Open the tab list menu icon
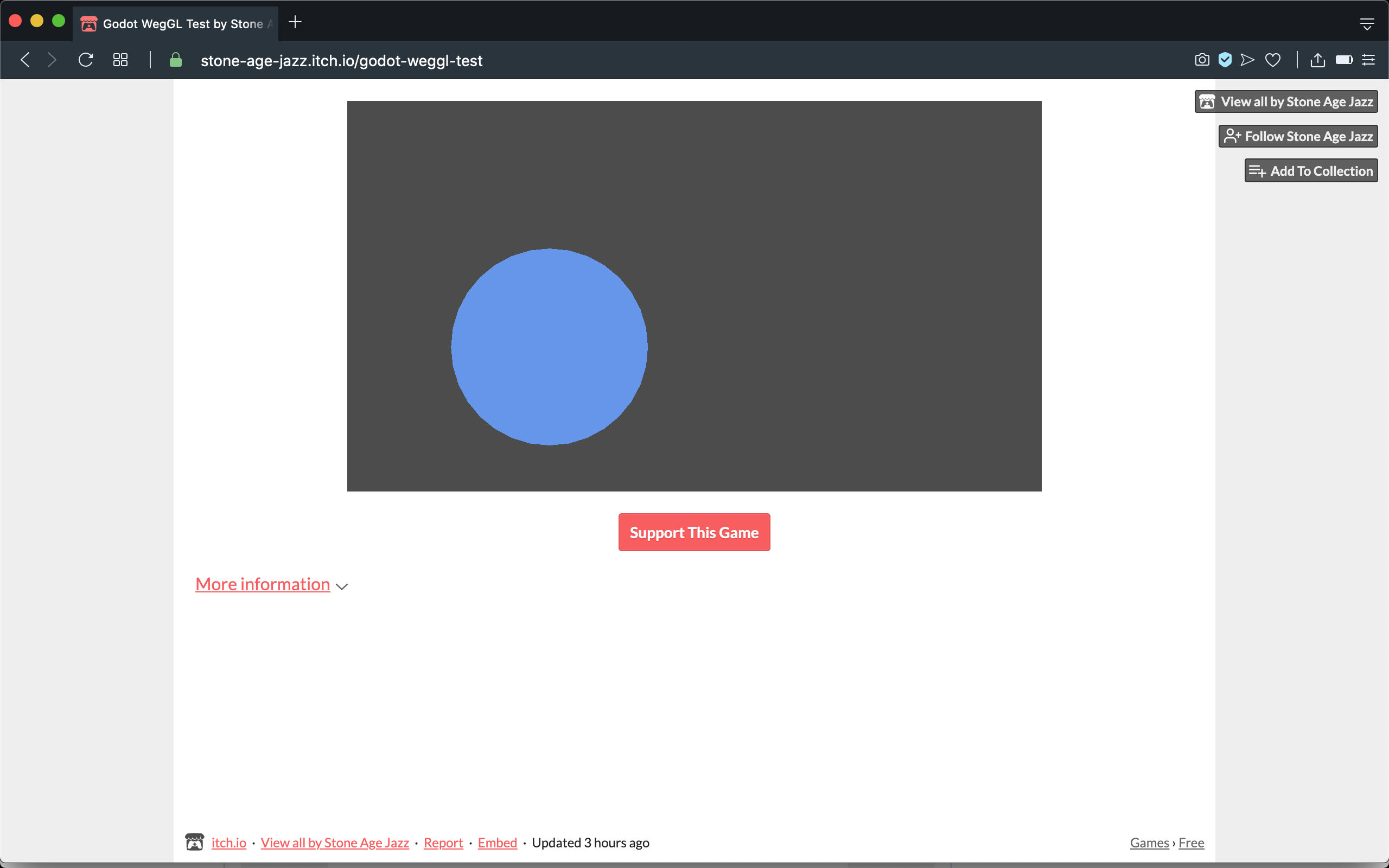Image resolution: width=1389 pixels, height=868 pixels. 1367,23
